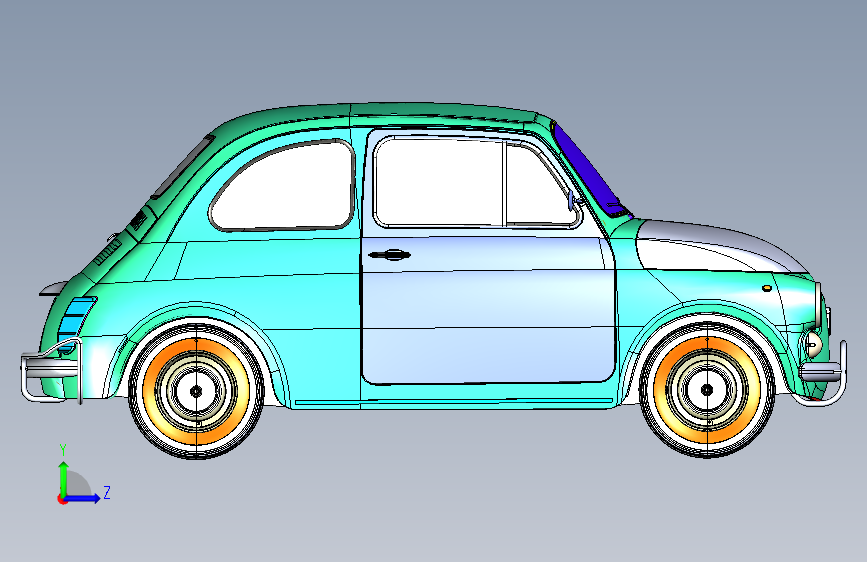The width and height of the screenshot is (867, 562).
Task: Select the small quarter vent window of the door
Action: (541, 184)
